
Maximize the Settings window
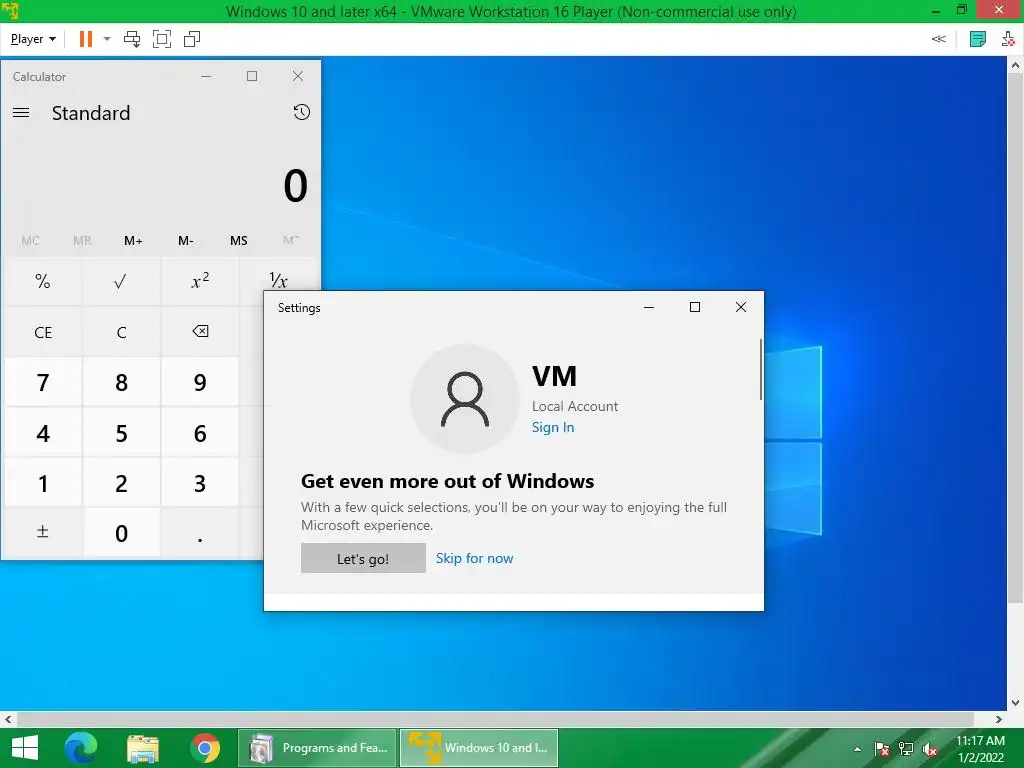[x=695, y=307]
